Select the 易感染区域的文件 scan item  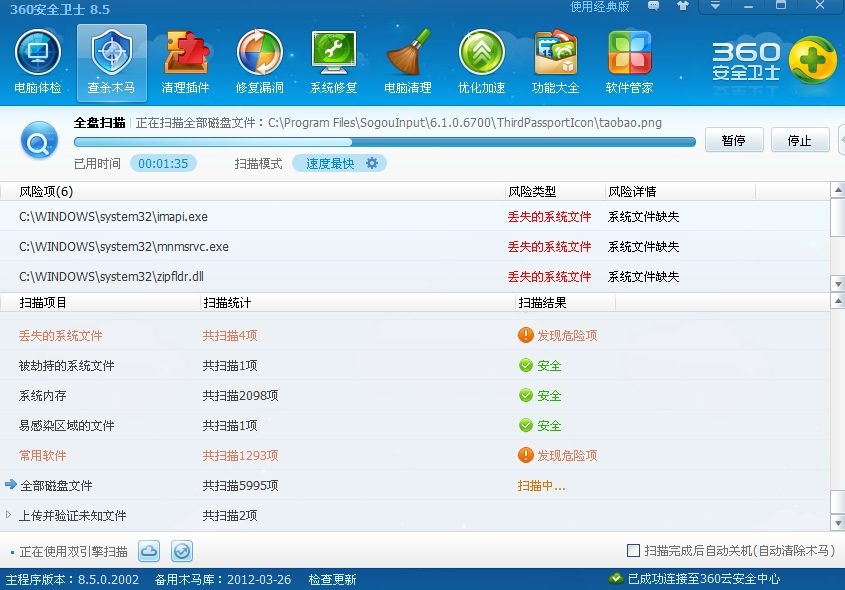[x=415, y=426]
